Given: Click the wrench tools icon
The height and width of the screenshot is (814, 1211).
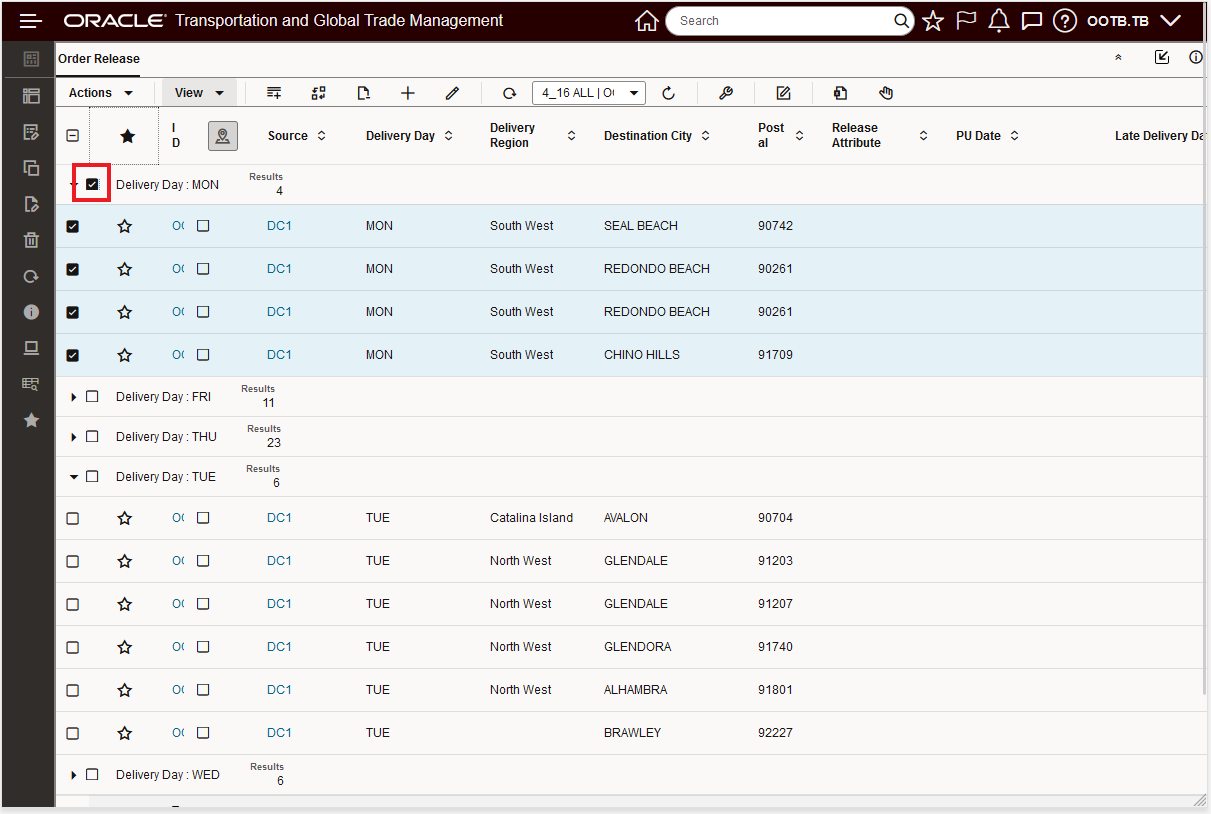Looking at the screenshot, I should [727, 93].
